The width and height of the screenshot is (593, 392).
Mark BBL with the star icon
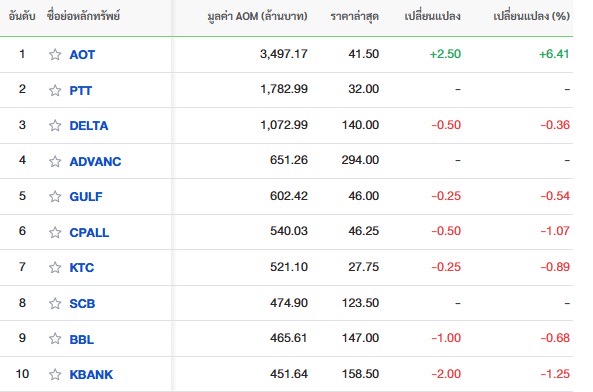[55, 338]
